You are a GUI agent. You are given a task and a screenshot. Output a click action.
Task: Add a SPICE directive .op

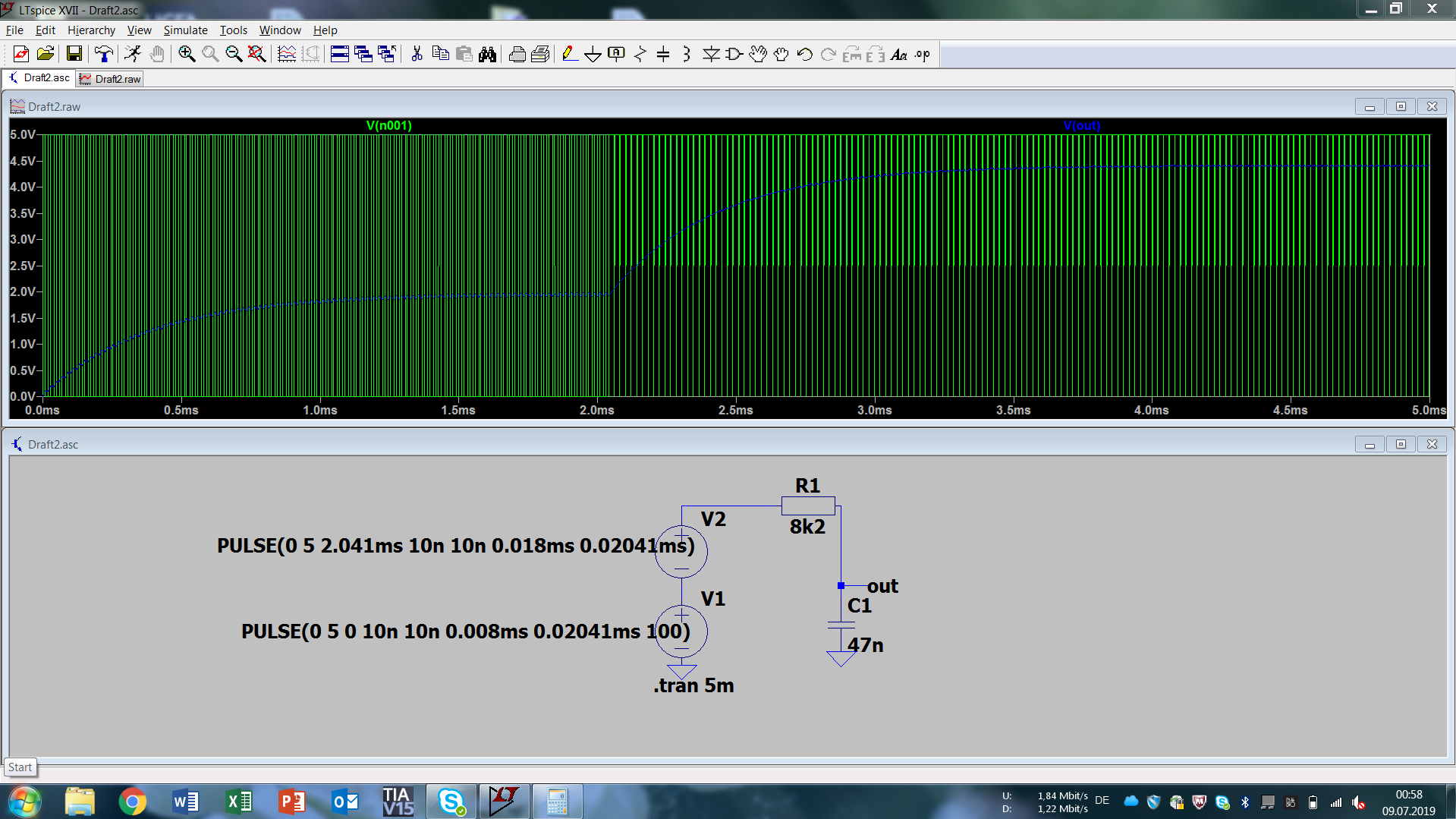click(x=922, y=54)
